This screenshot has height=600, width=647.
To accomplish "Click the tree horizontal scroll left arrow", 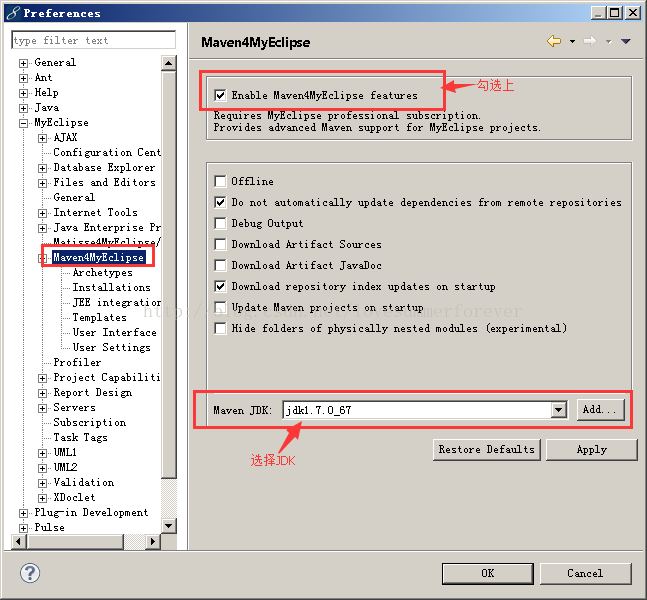I will click(19, 541).
